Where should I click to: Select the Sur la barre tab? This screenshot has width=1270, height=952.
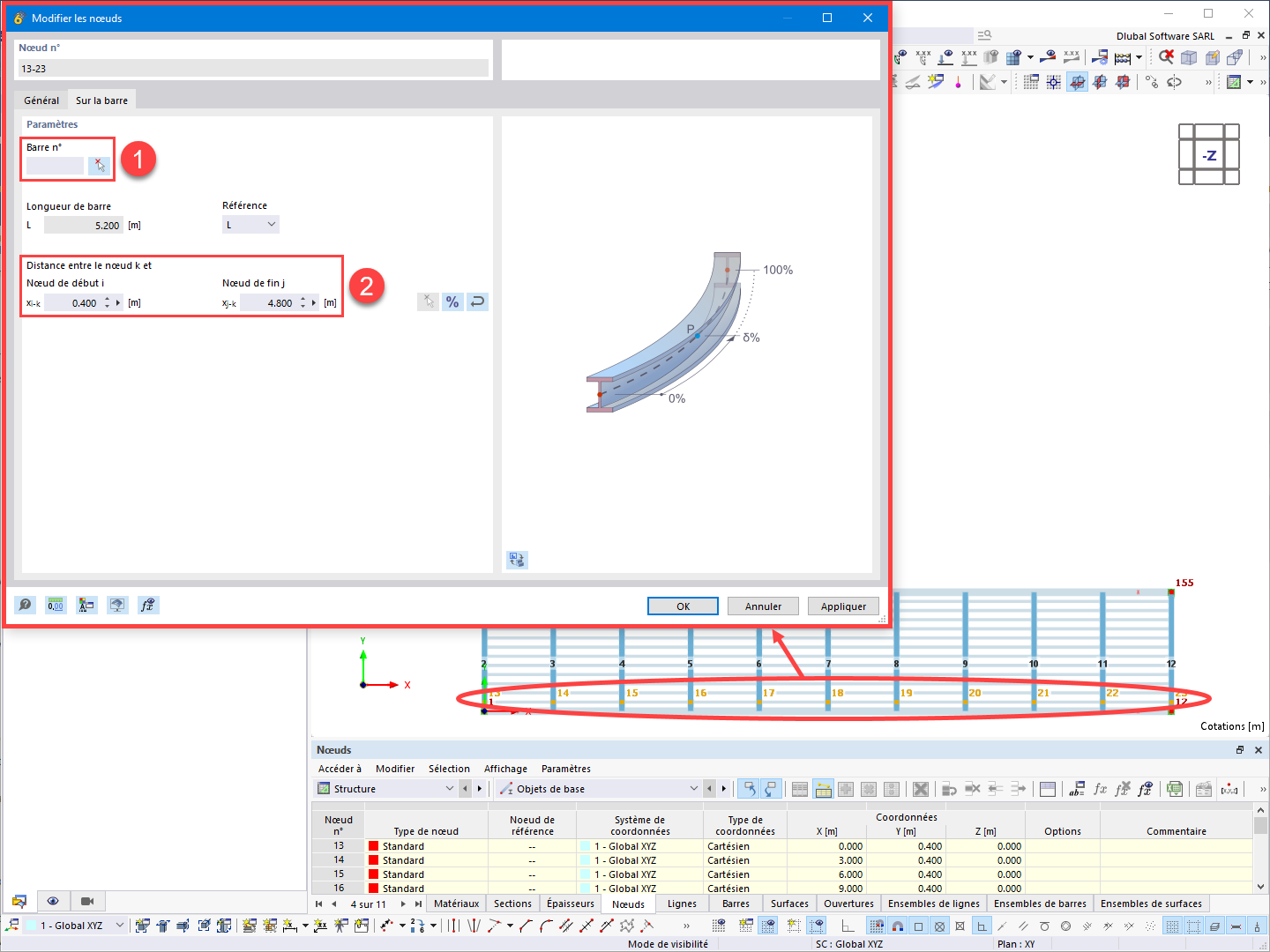click(x=101, y=100)
